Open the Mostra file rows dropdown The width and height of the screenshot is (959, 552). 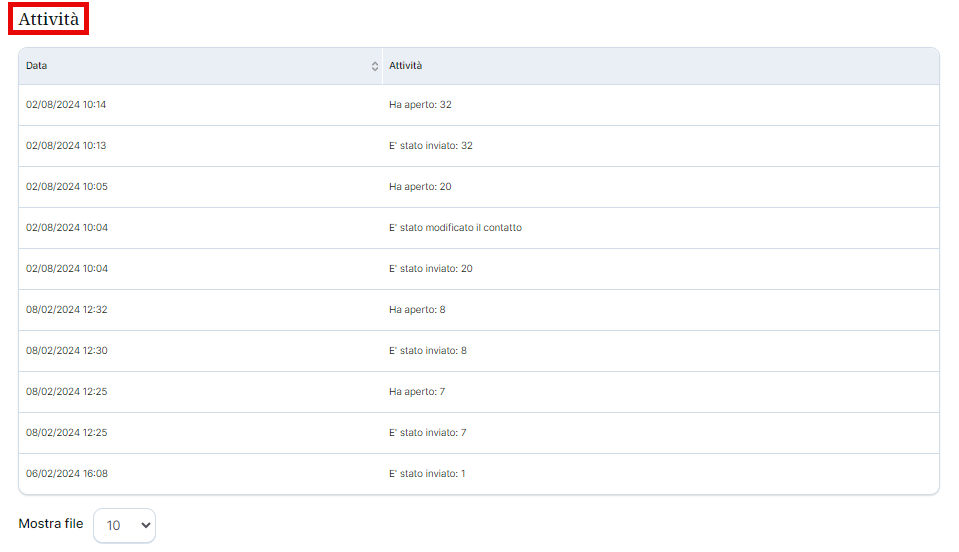tap(125, 525)
